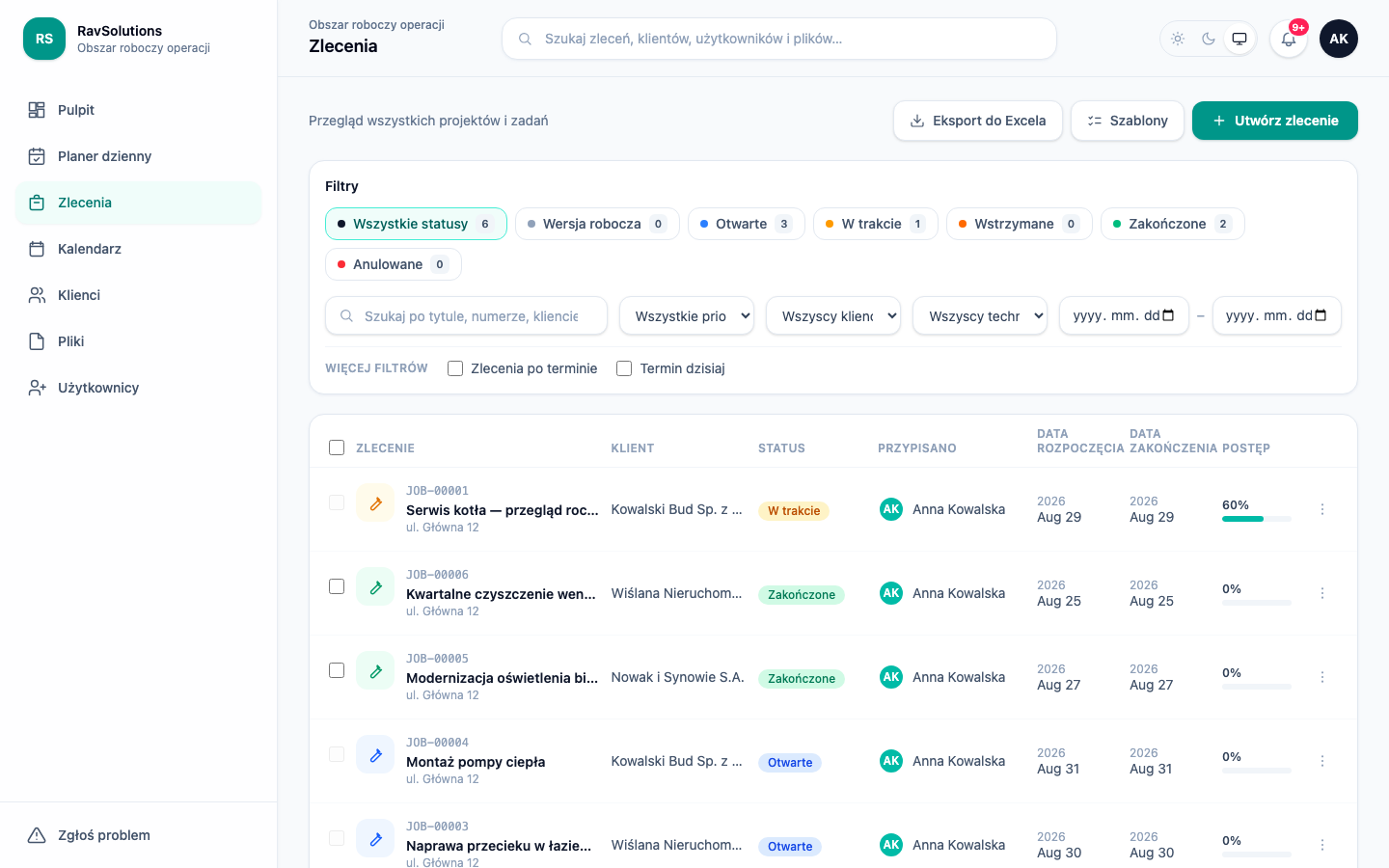Open AK user avatar menu
The image size is (1389, 868).
click(x=1339, y=39)
